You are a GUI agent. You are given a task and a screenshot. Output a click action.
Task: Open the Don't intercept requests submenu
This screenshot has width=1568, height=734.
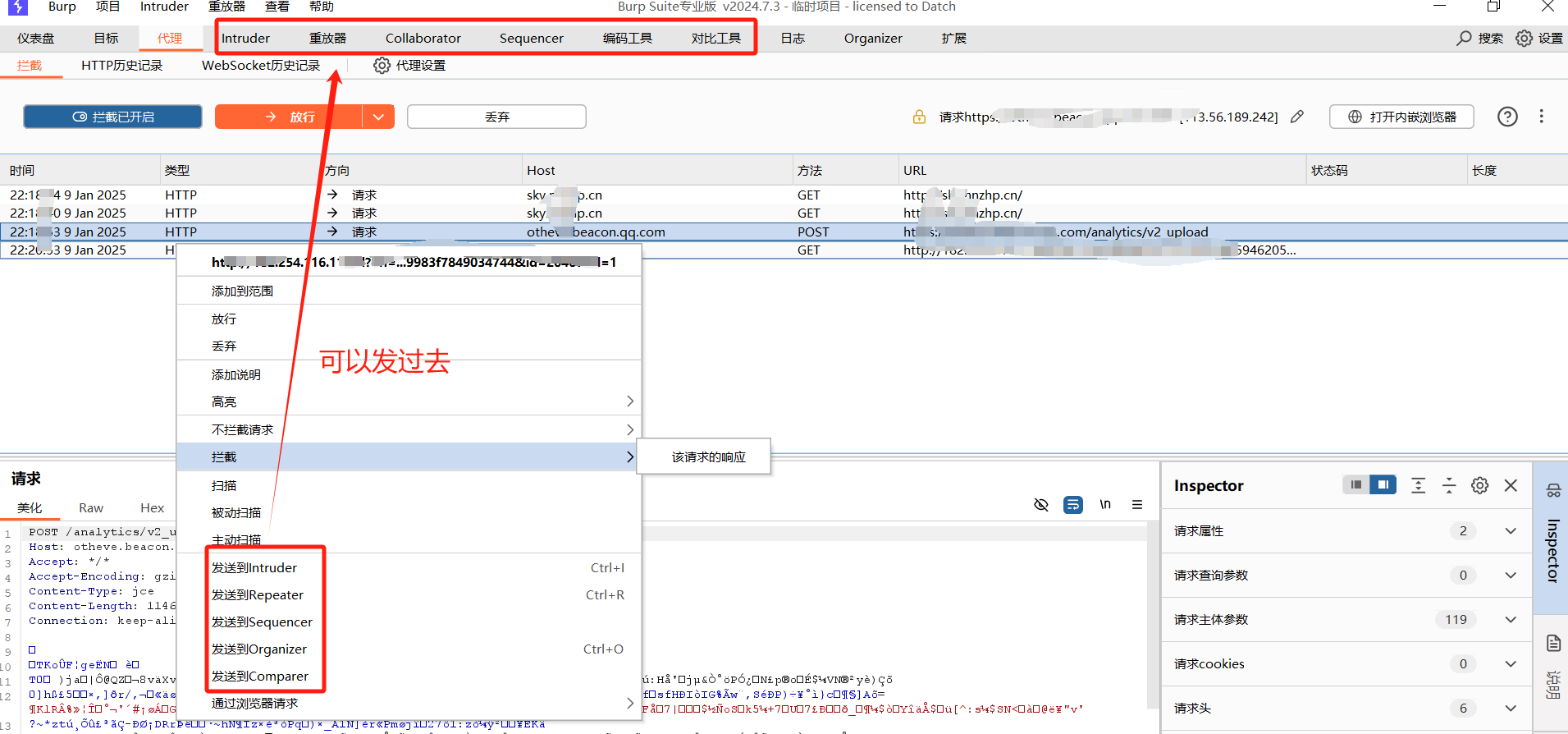[x=409, y=429]
